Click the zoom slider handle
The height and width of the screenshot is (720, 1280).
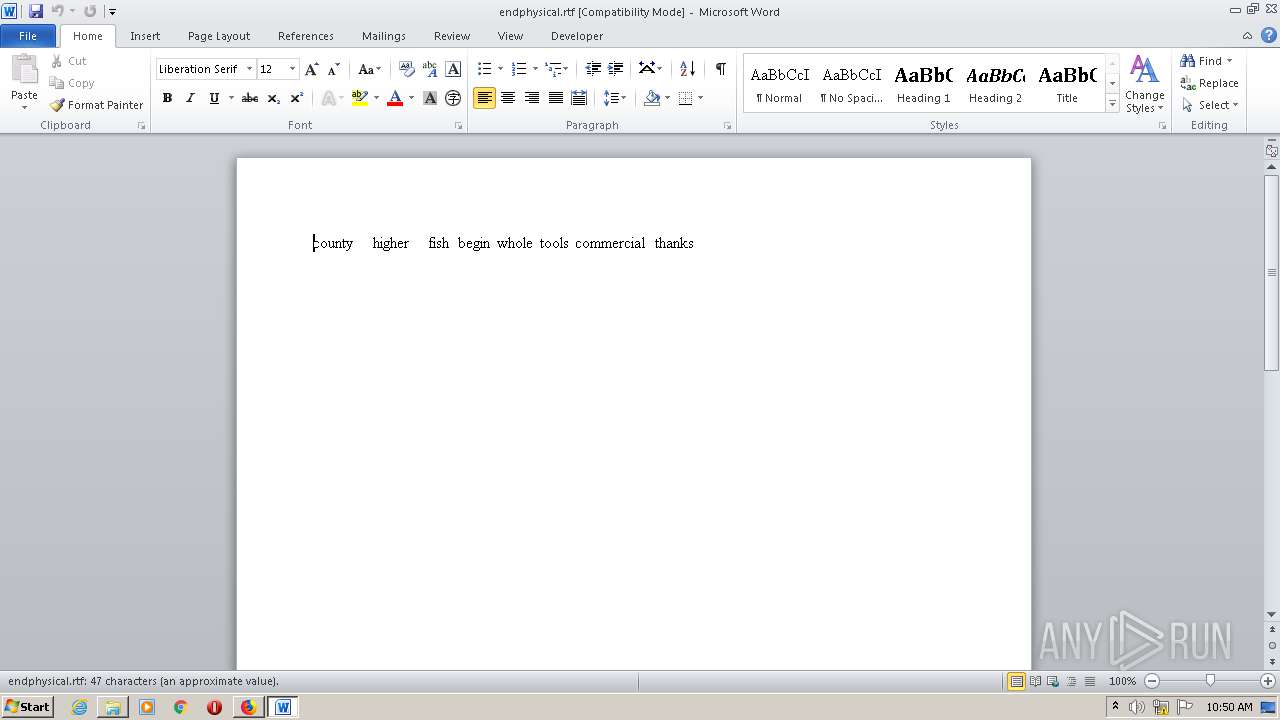pyautogui.click(x=1210, y=681)
